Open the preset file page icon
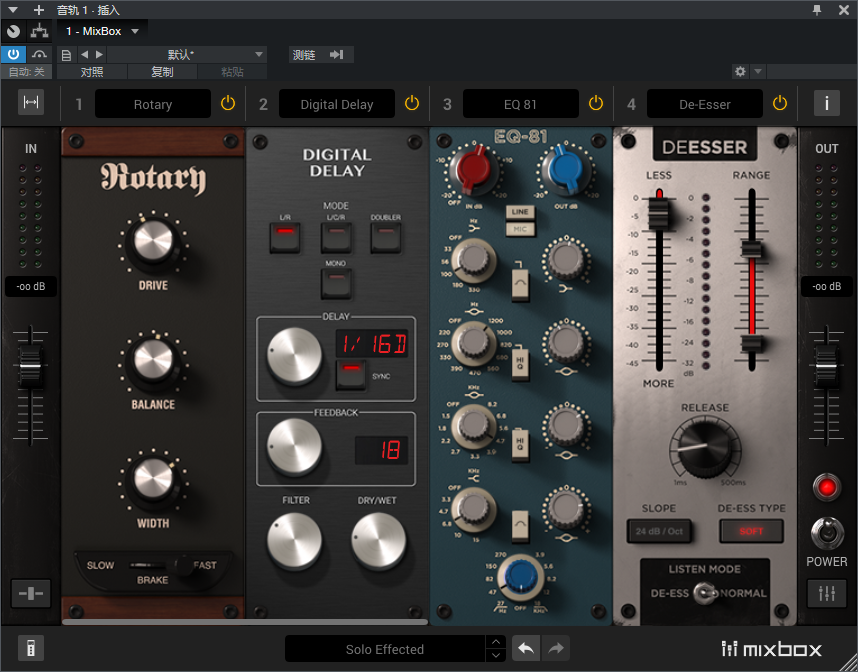Image resolution: width=858 pixels, height=672 pixels. (x=66, y=55)
